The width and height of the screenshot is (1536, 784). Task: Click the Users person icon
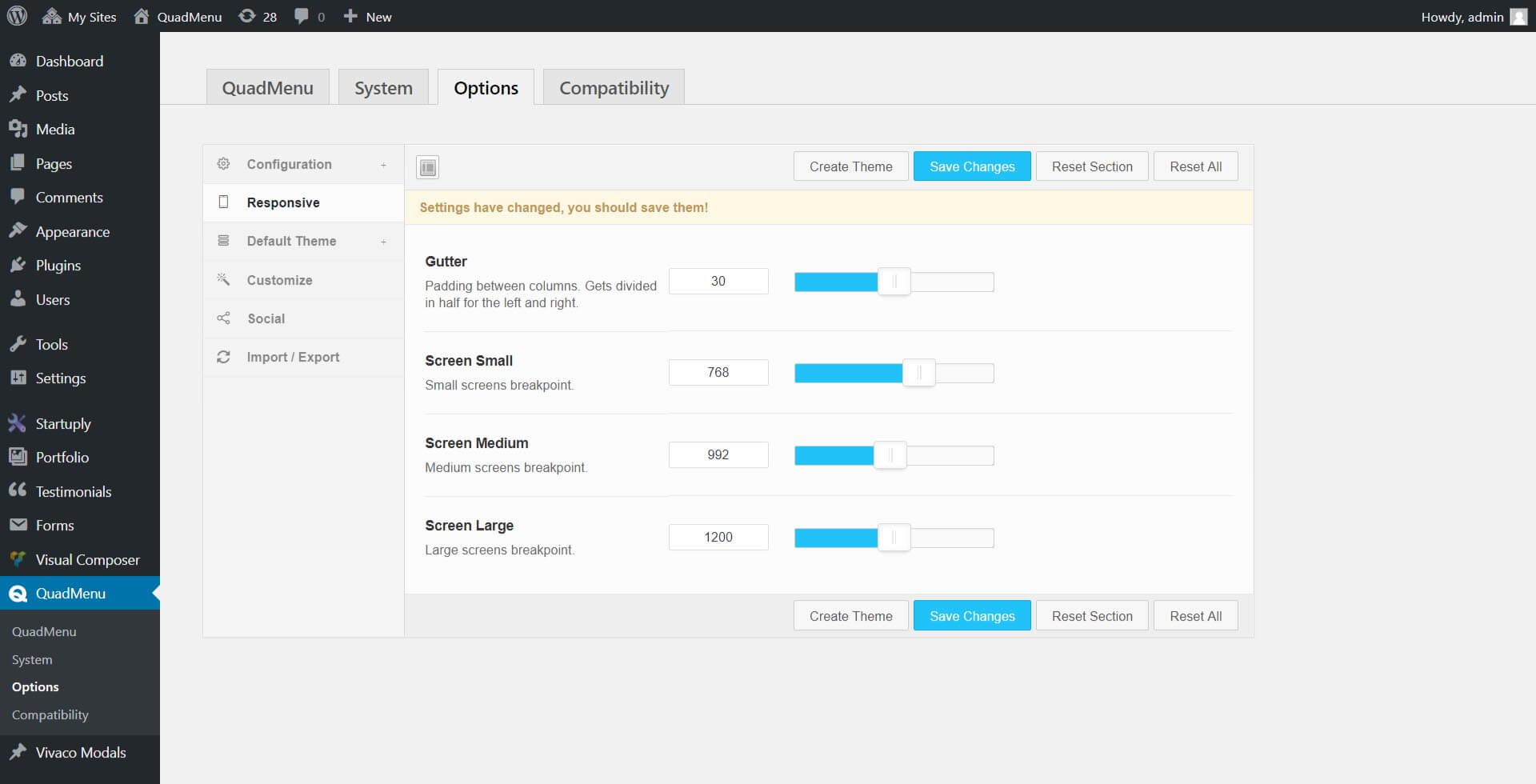pos(18,299)
